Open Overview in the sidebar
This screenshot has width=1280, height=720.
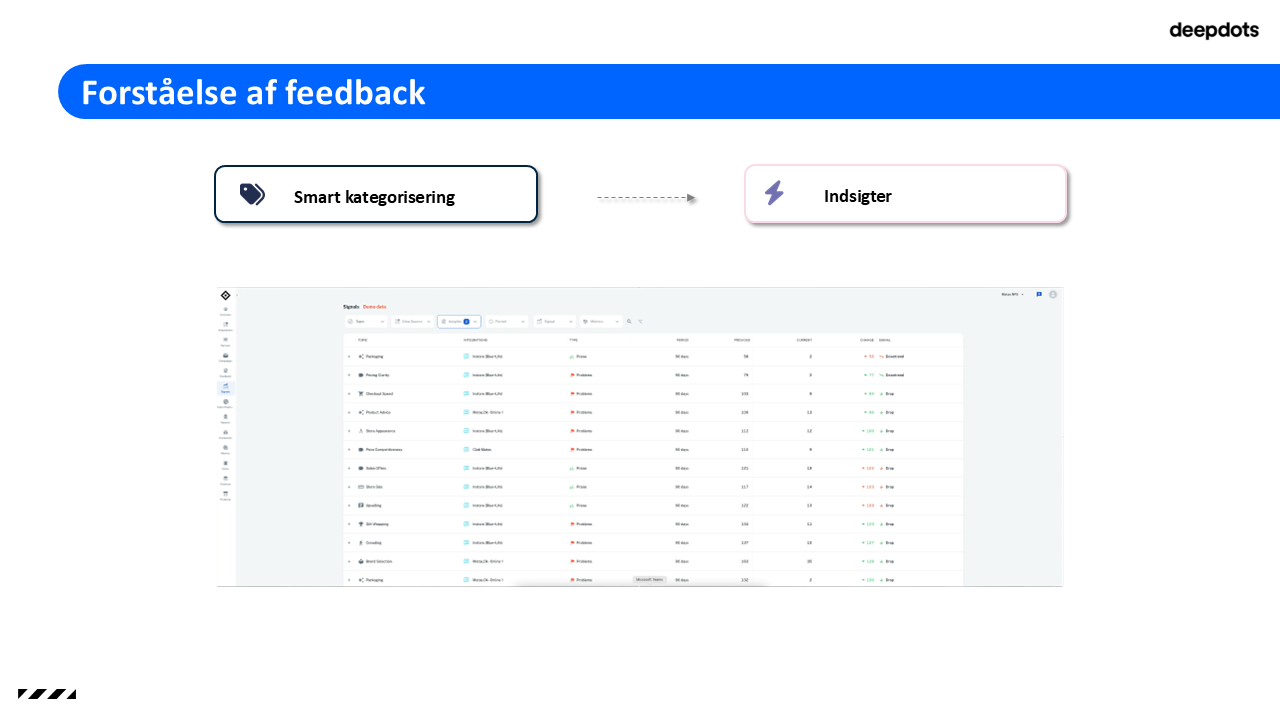tap(225, 311)
